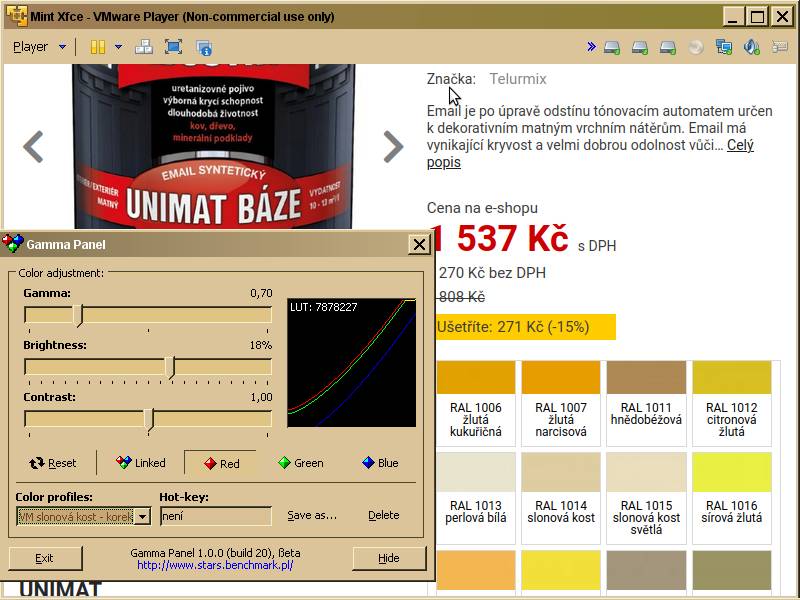
Task: Click the VMware Player title bar icon
Action: click(x=17, y=16)
